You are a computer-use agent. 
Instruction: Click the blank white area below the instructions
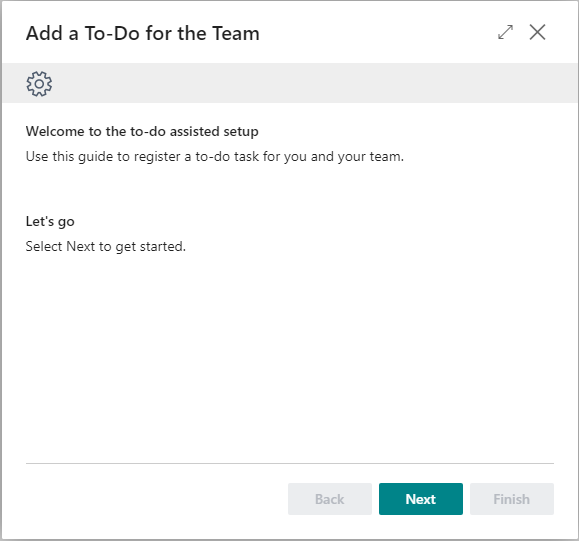(x=290, y=355)
